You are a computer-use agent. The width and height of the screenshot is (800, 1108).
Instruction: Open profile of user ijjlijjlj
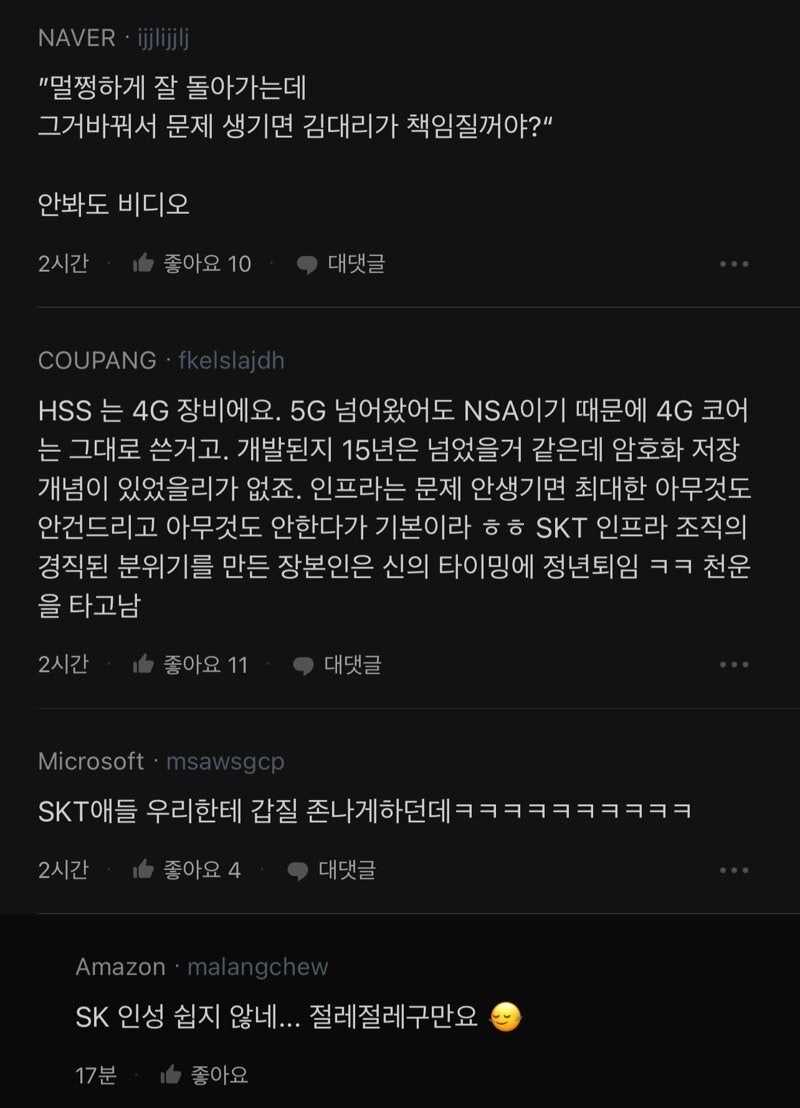click(163, 38)
